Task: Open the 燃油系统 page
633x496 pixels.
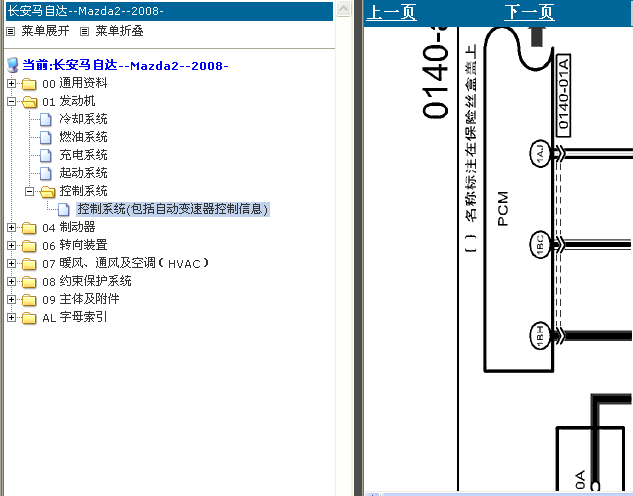Action: [83, 137]
